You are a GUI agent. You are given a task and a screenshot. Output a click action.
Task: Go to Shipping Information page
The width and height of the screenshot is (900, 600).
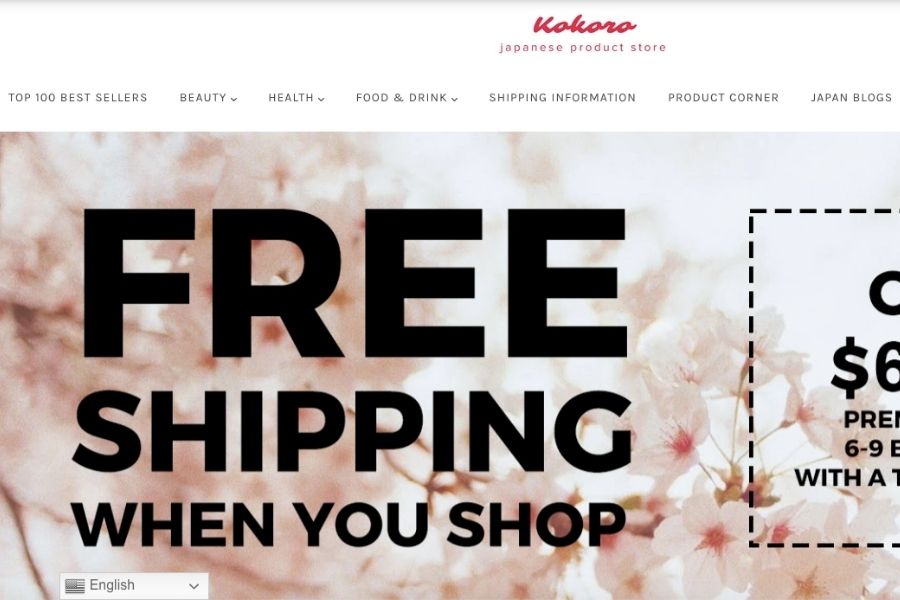point(562,98)
